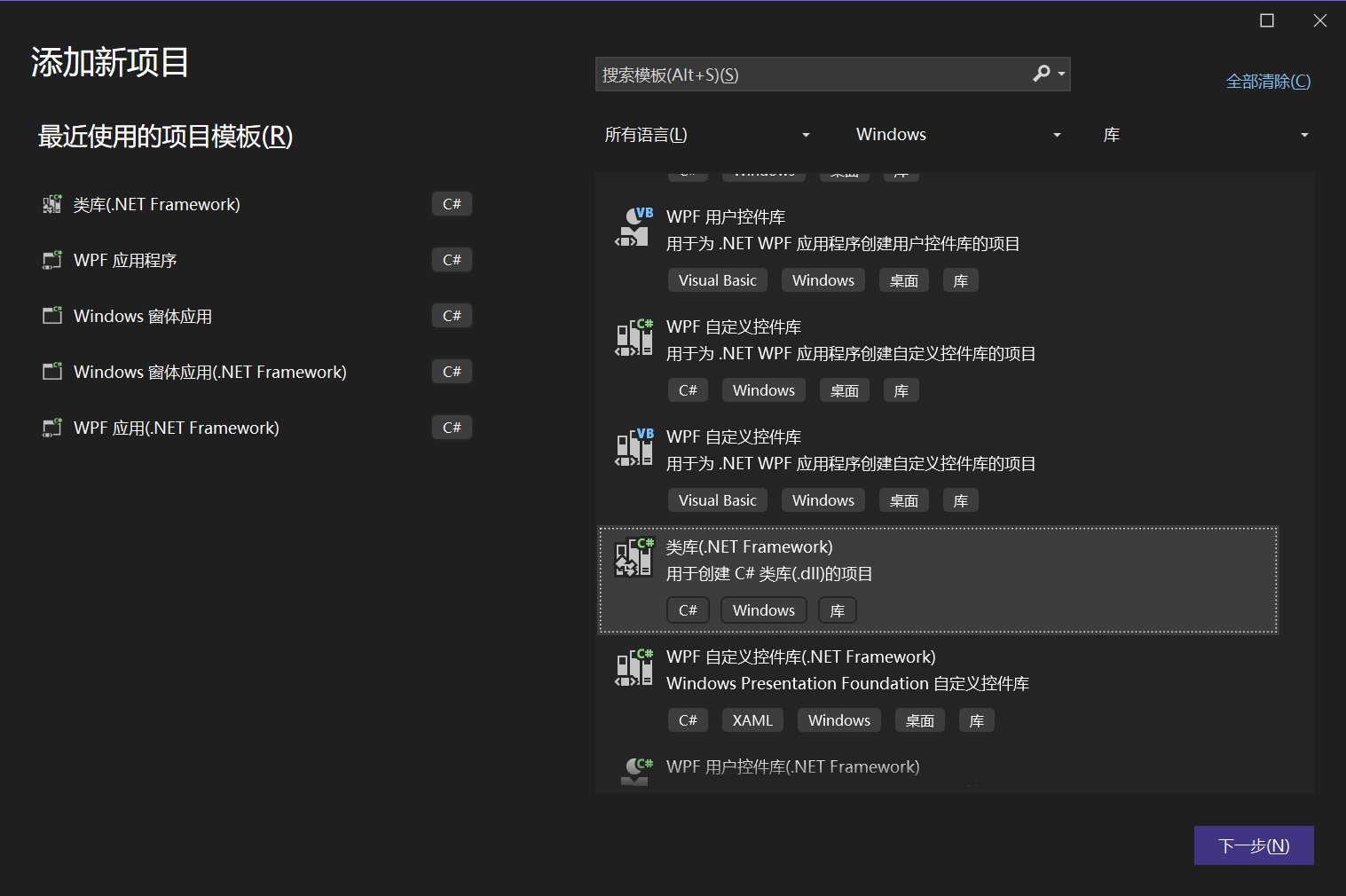Open the 所有语言 language filter dropdown
The image size is (1346, 896).
(x=707, y=135)
